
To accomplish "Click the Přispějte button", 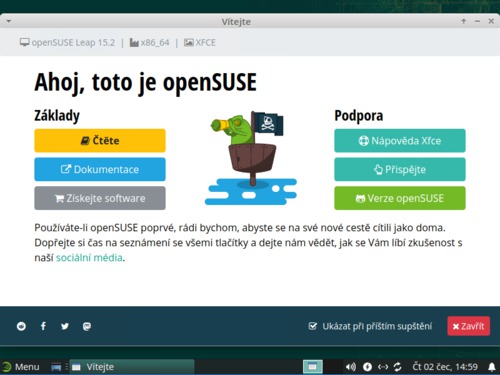I will [x=400, y=169].
